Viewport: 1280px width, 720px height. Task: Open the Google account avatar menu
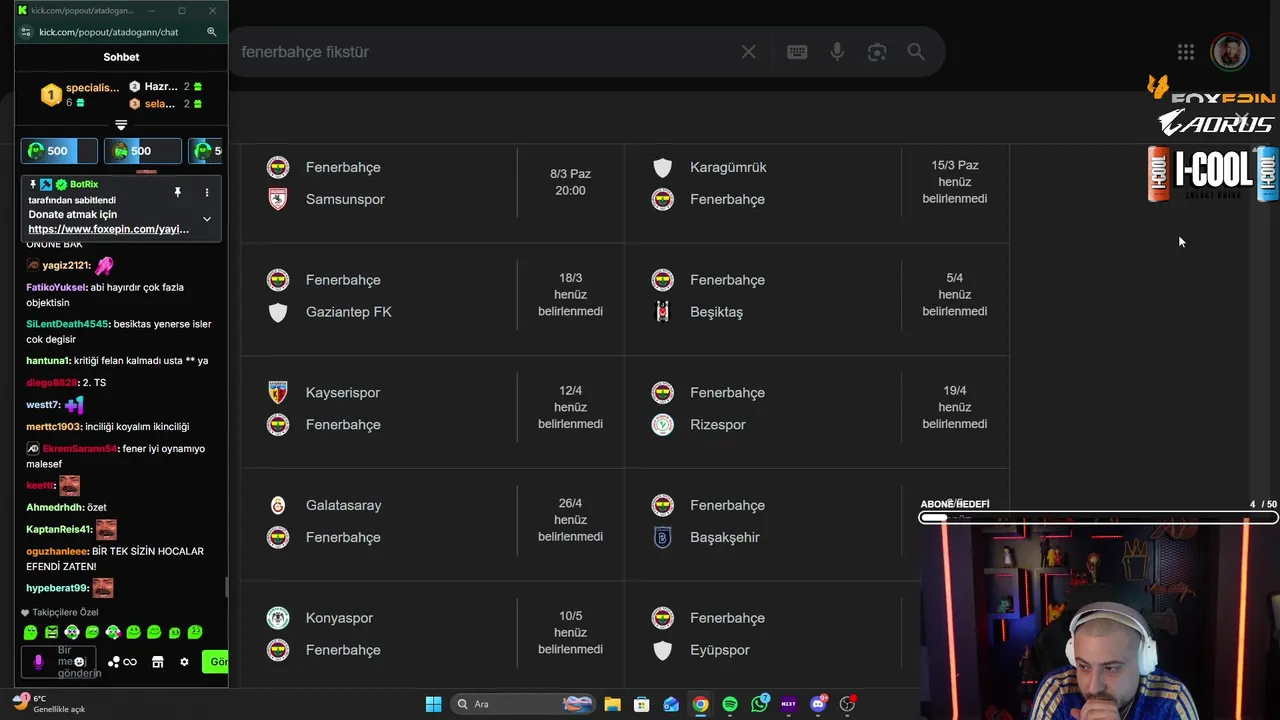tap(1229, 52)
